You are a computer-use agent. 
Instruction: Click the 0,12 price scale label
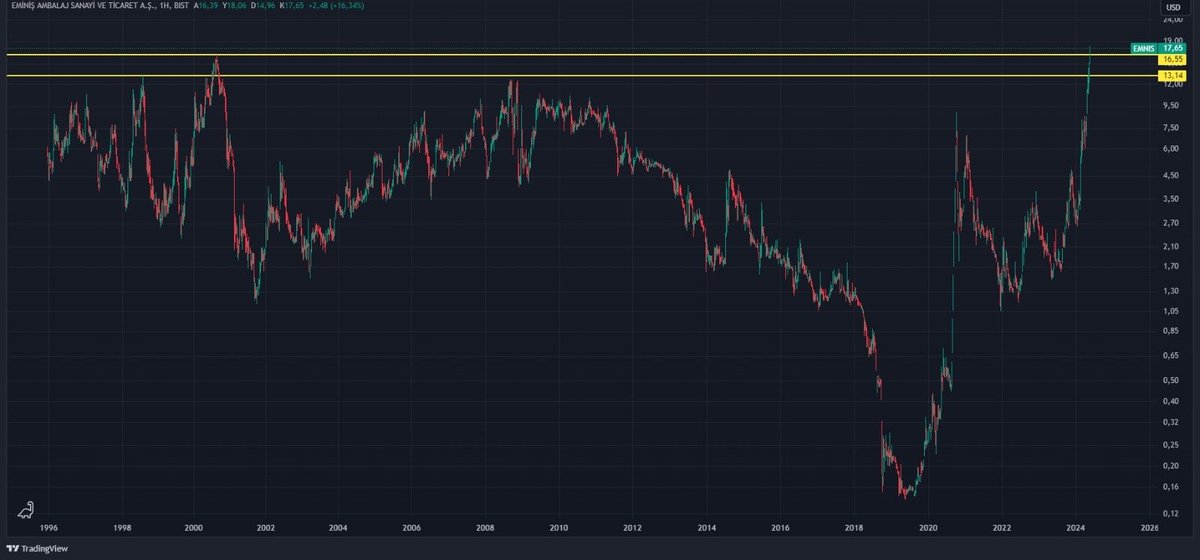click(x=1173, y=512)
